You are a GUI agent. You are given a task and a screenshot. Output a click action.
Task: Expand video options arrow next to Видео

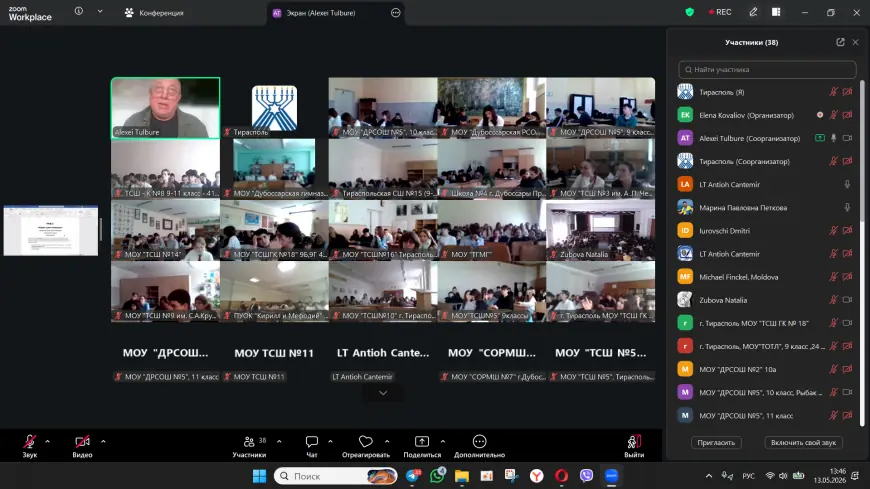pyautogui.click(x=103, y=442)
